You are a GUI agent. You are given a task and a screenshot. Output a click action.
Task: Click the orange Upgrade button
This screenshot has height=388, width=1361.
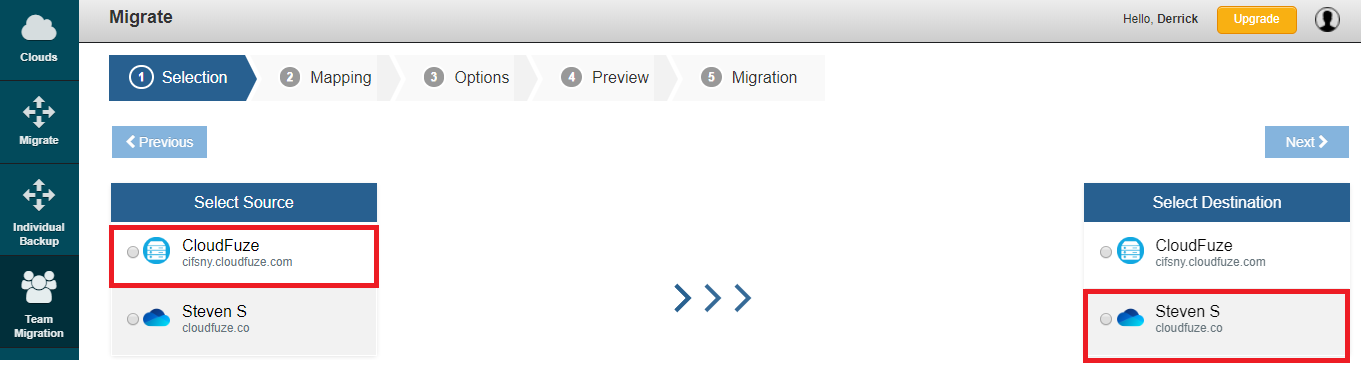click(1256, 19)
